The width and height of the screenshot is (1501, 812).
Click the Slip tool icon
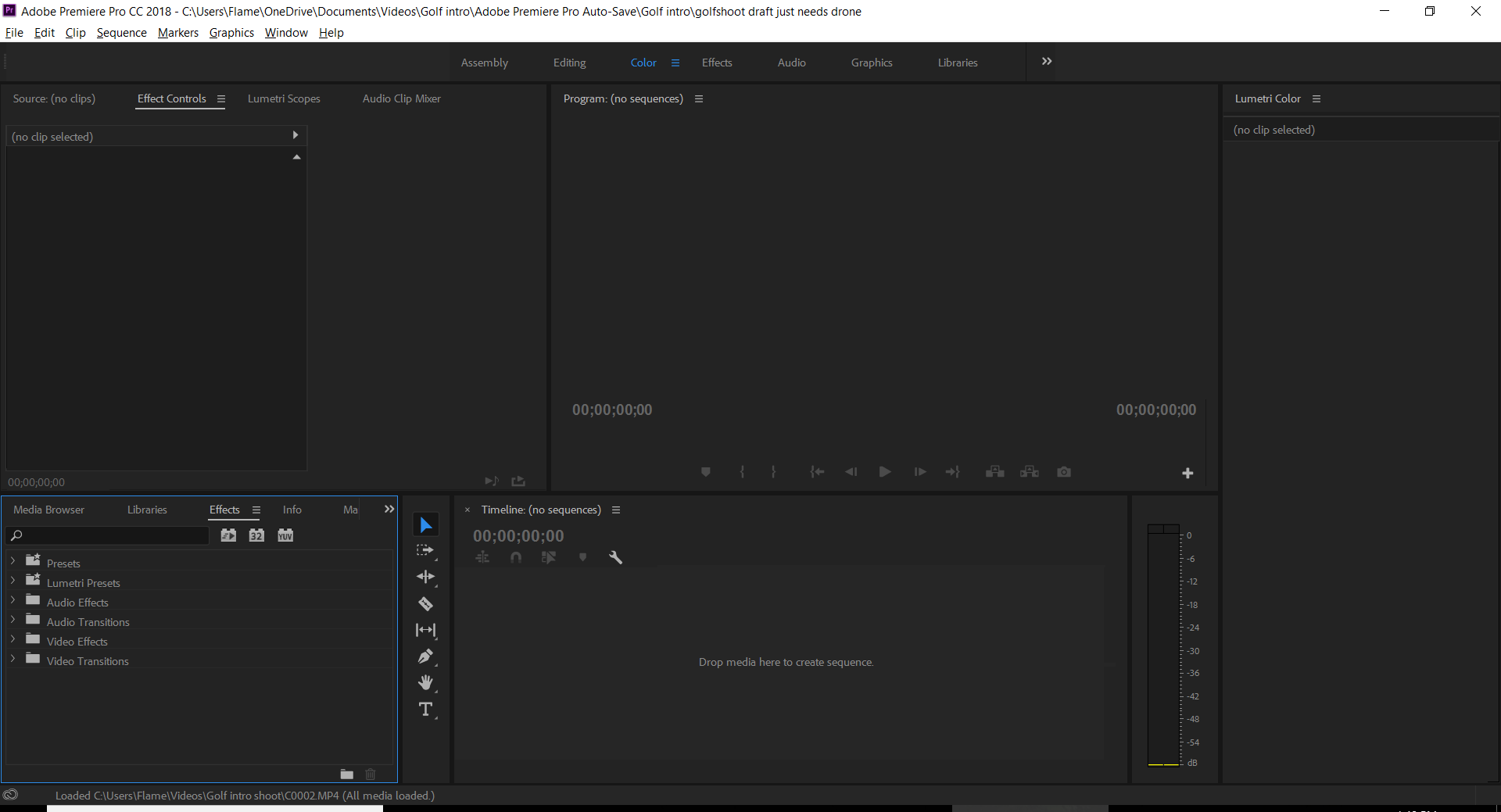tap(425, 630)
